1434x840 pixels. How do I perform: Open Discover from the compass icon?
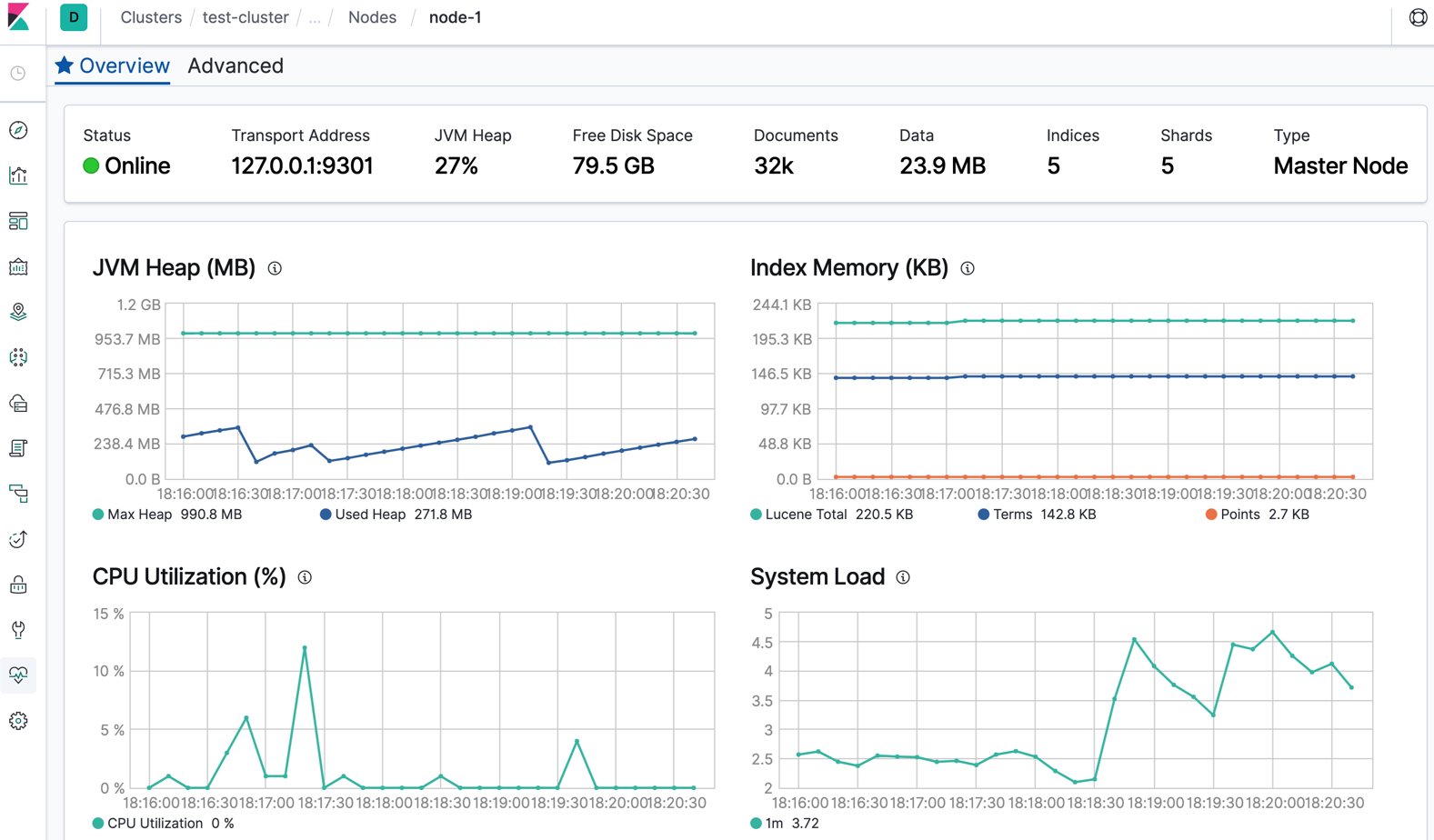pos(18,131)
